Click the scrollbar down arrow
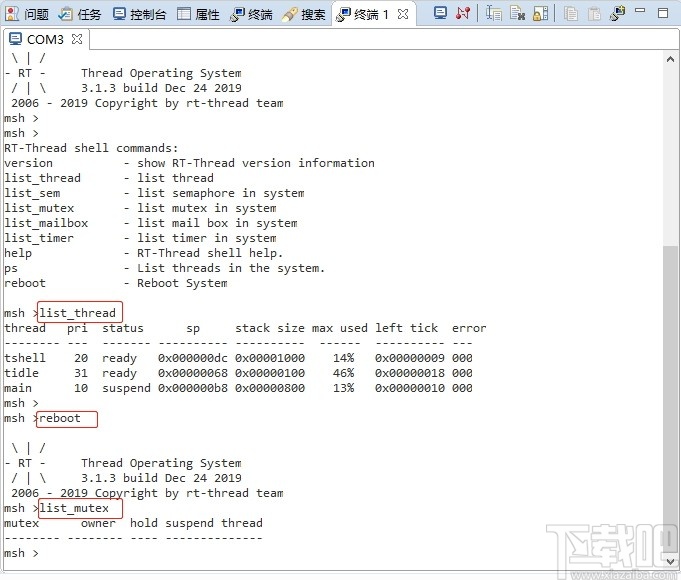 pyautogui.click(x=670, y=561)
